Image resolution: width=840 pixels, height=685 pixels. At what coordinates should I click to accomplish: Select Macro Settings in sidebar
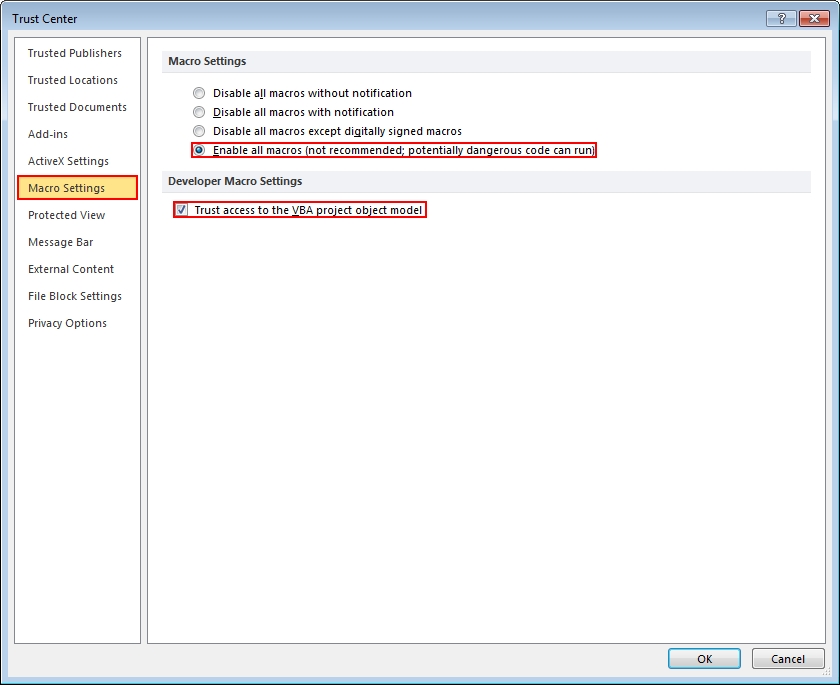point(67,188)
